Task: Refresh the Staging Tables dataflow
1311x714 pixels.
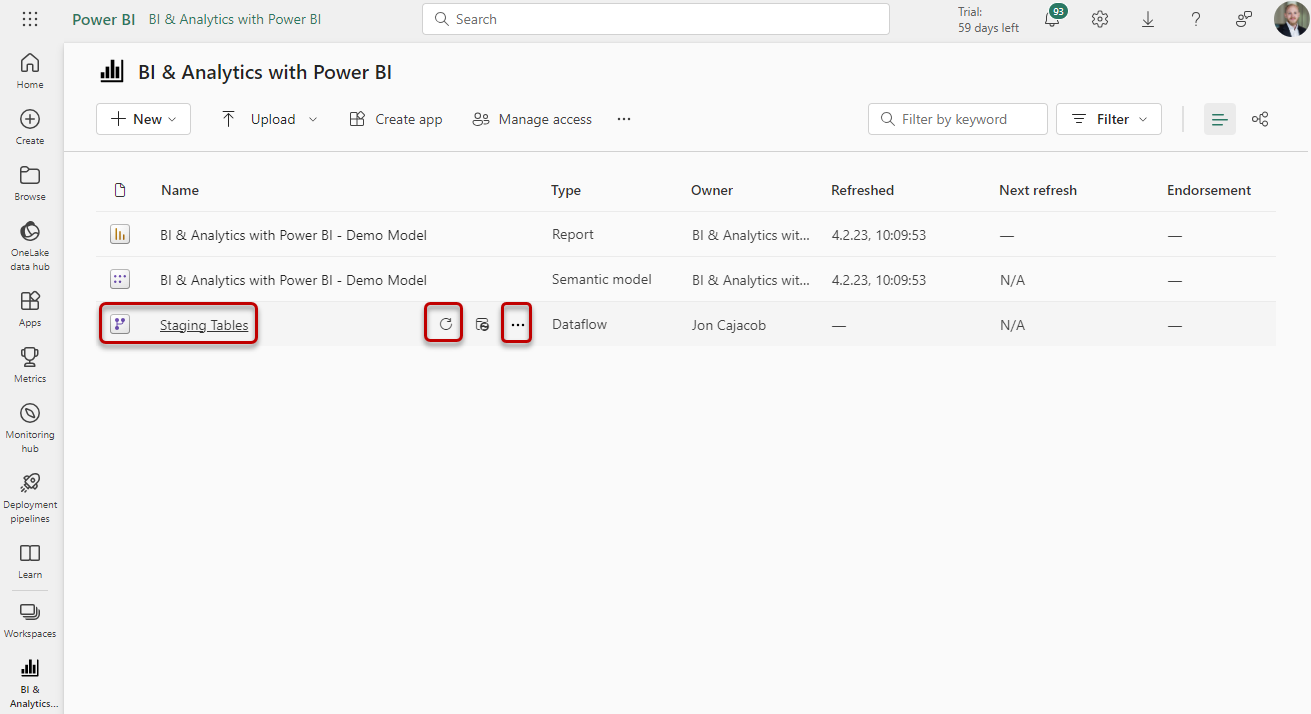Action: click(446, 324)
